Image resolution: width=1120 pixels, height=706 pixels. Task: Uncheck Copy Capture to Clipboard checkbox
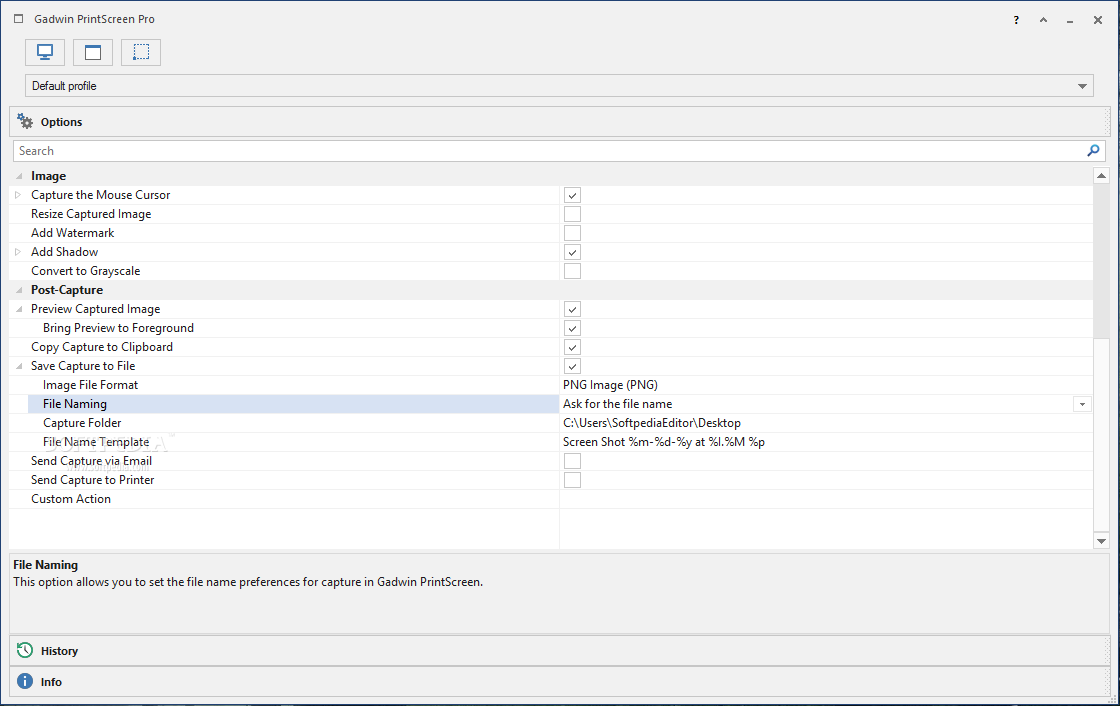point(572,347)
